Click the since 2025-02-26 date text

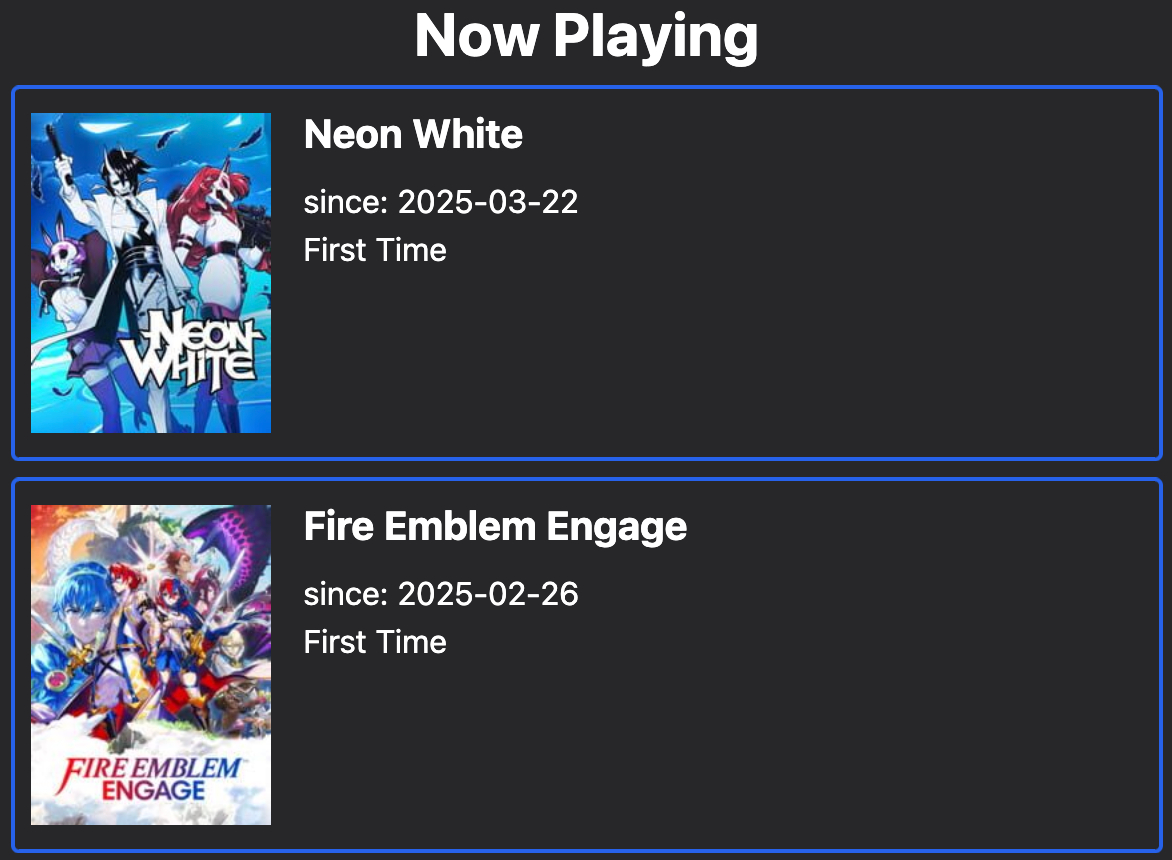point(441,594)
